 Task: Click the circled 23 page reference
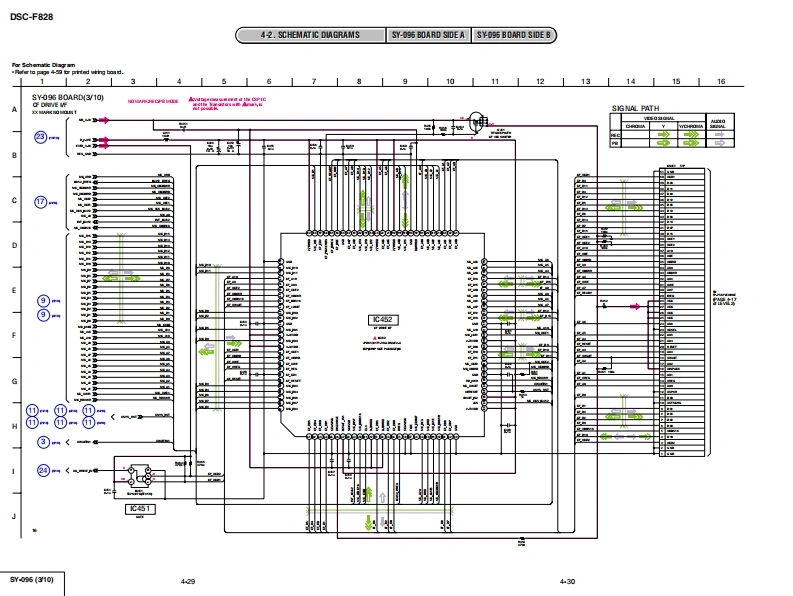[x=41, y=136]
